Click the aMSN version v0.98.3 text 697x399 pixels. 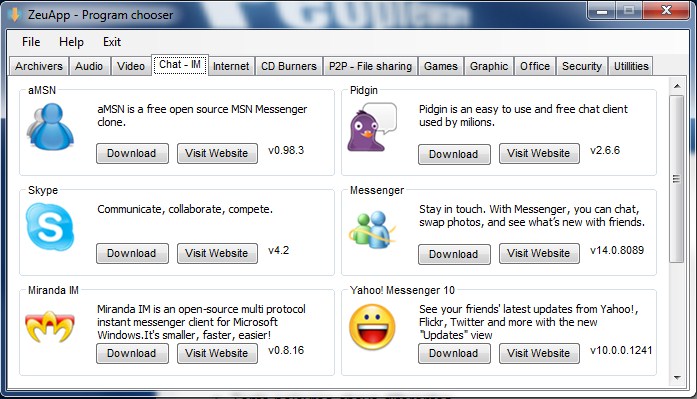point(286,150)
